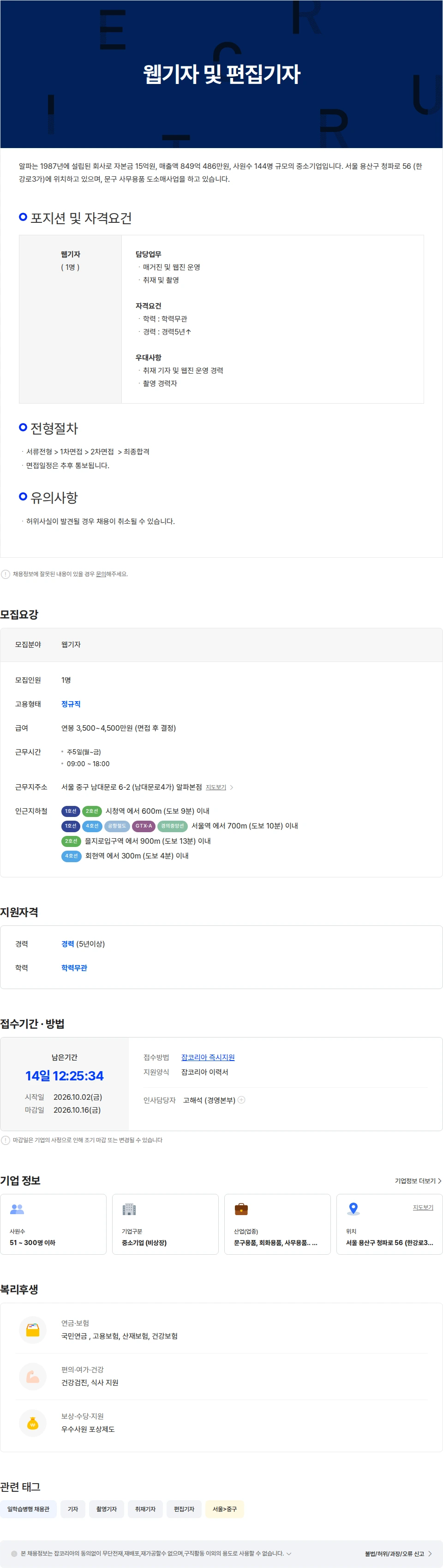Image resolution: width=443 pixels, height=1568 pixels.
Task: Expand 인사담당자 고해석 plus icon
Action: (x=242, y=1099)
